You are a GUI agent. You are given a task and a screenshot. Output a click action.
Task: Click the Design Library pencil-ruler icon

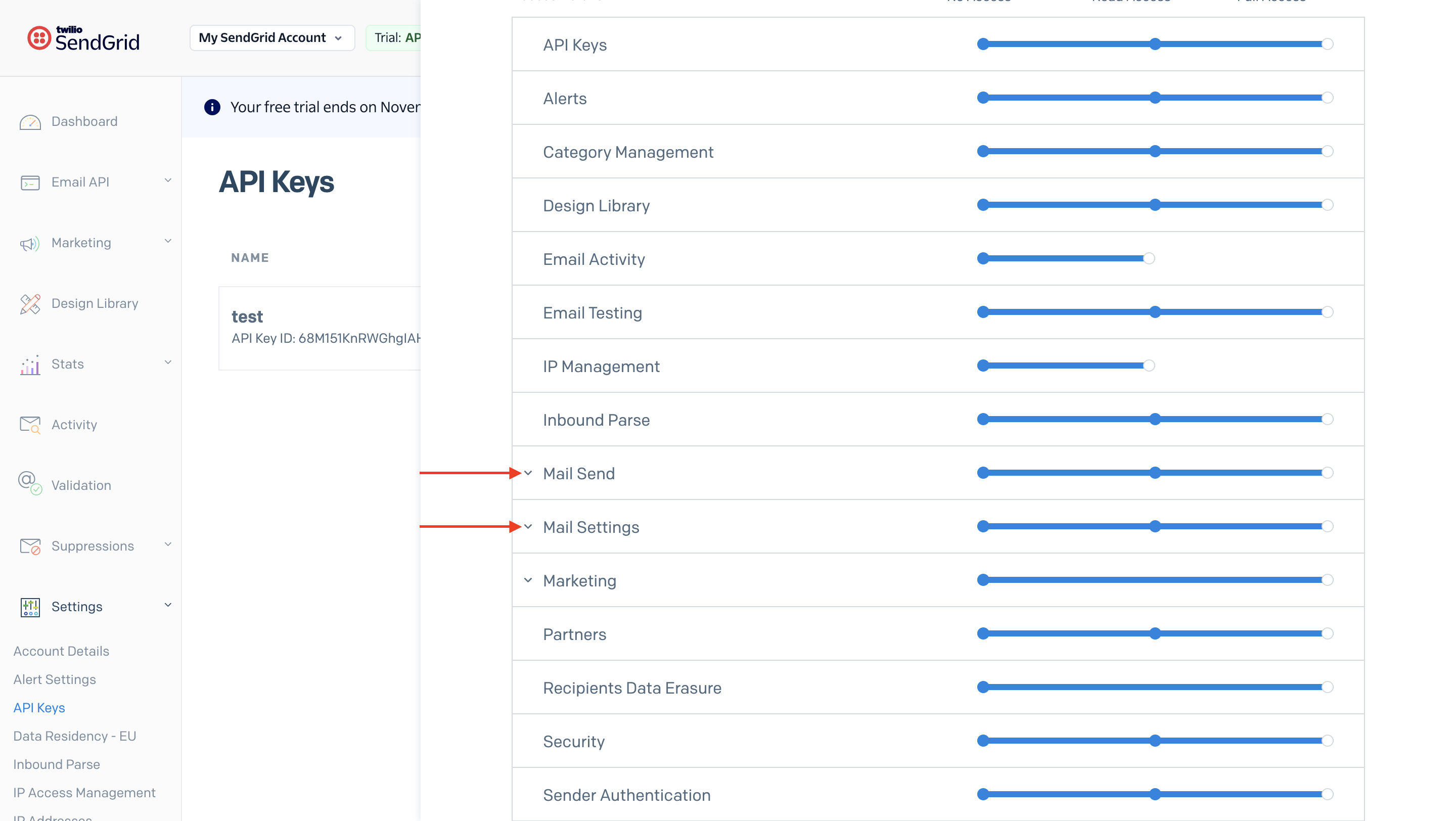point(30,303)
